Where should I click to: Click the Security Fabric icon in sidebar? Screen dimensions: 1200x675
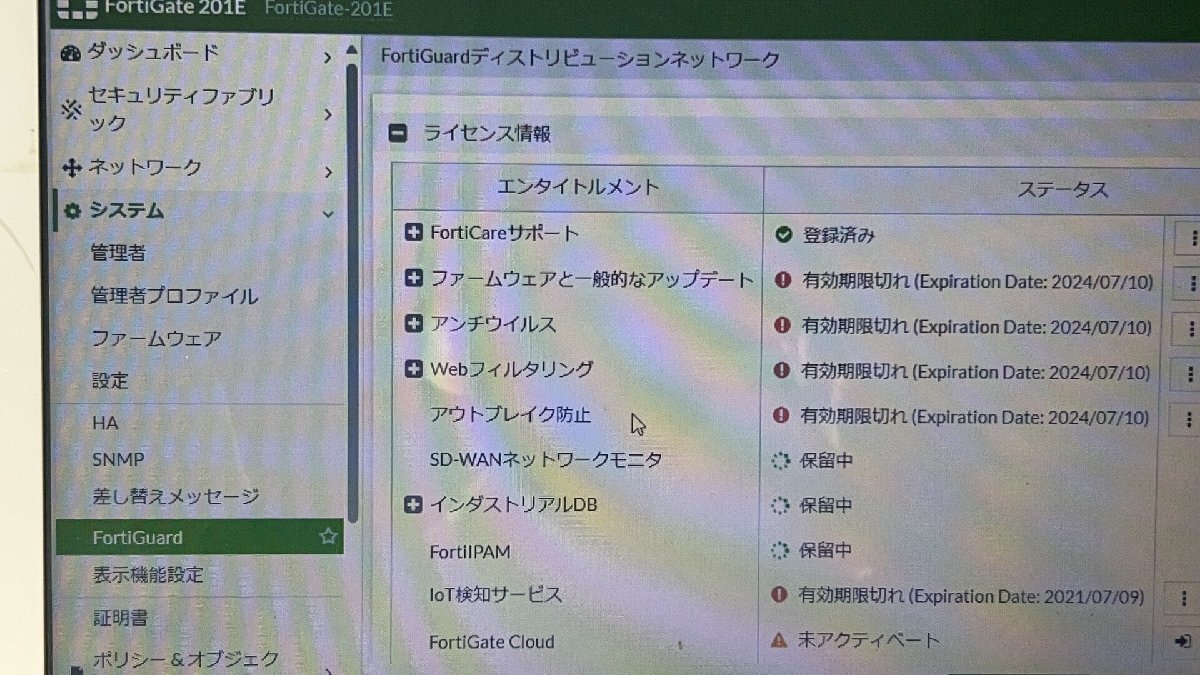(71, 109)
